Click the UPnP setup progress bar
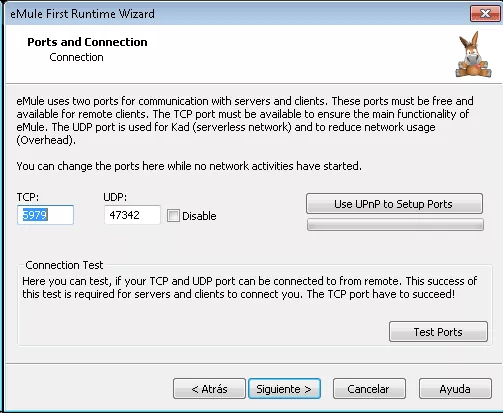The image size is (503, 413). (395, 225)
